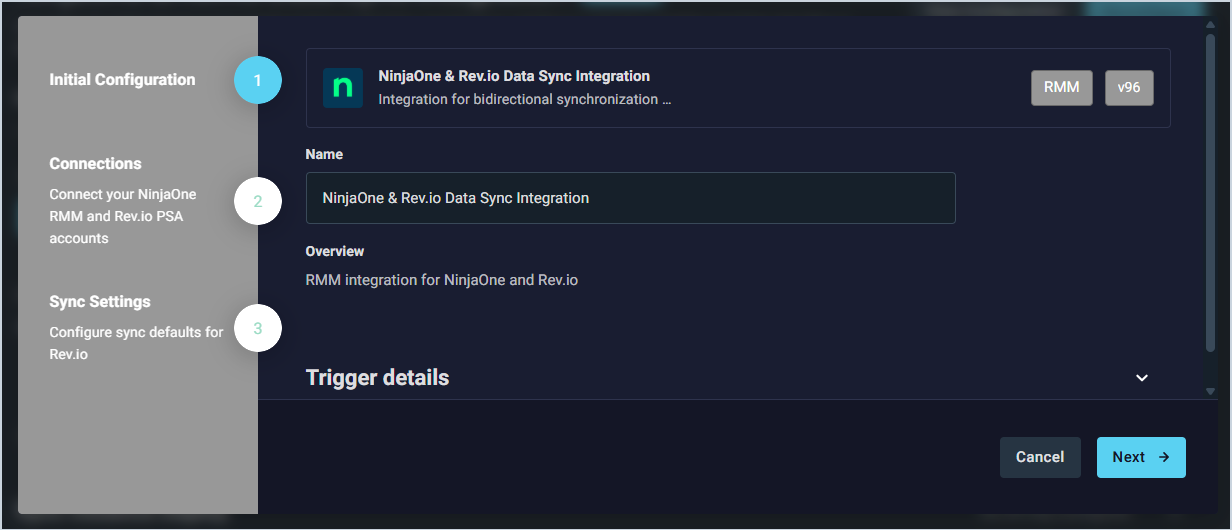Viewport: 1232px width, 530px height.
Task: Click the step 2 circle indicator
Action: (x=258, y=201)
